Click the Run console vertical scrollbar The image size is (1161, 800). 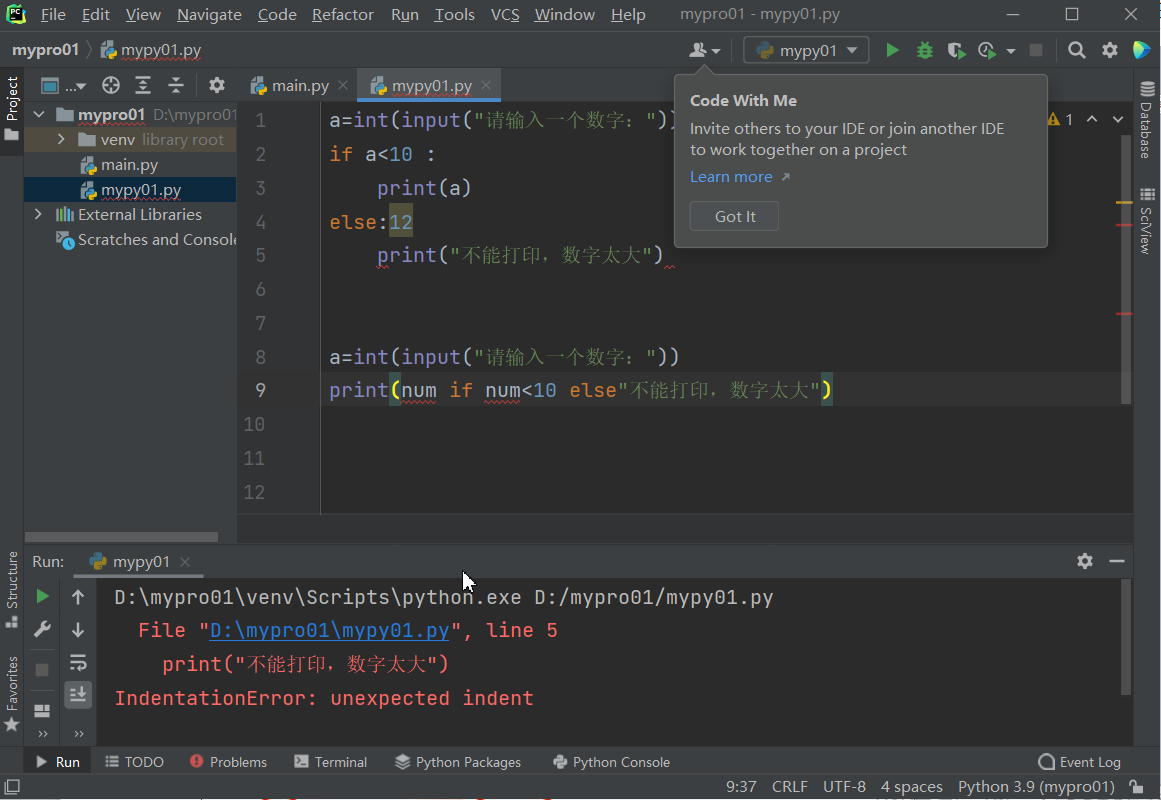tap(1125, 637)
